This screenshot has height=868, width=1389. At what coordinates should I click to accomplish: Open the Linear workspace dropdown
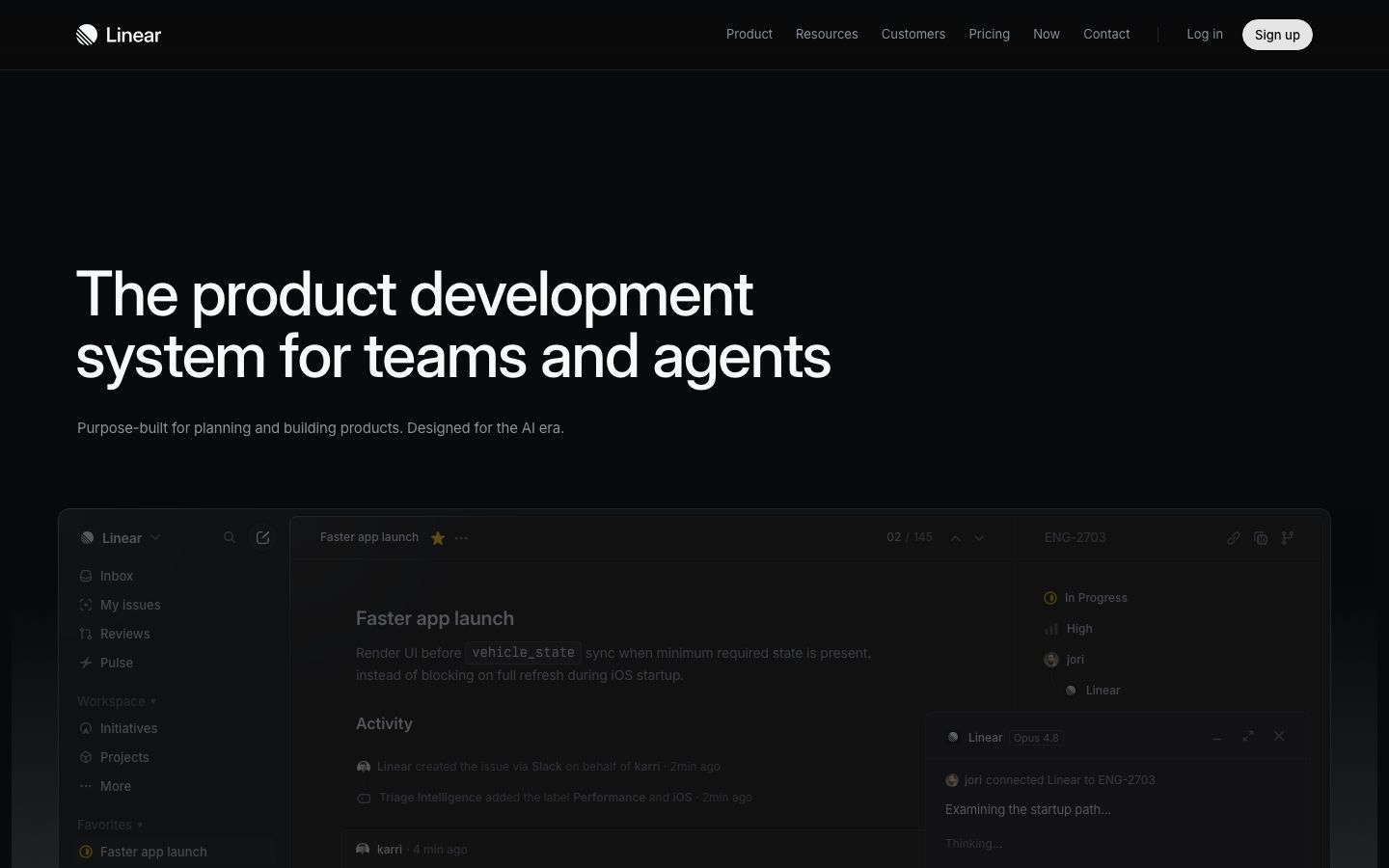pyautogui.click(x=121, y=538)
